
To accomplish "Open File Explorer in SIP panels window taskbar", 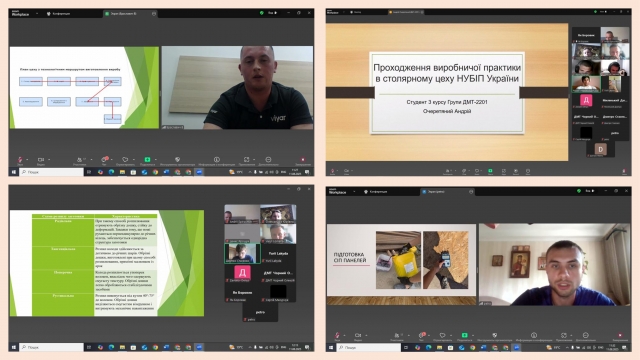I will point(440,348).
